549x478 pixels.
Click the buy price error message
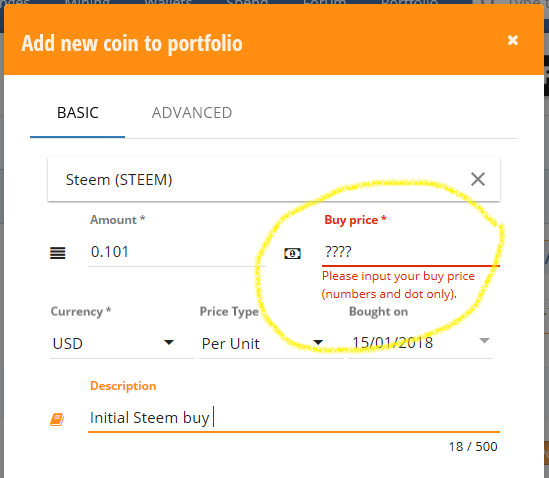click(398, 285)
